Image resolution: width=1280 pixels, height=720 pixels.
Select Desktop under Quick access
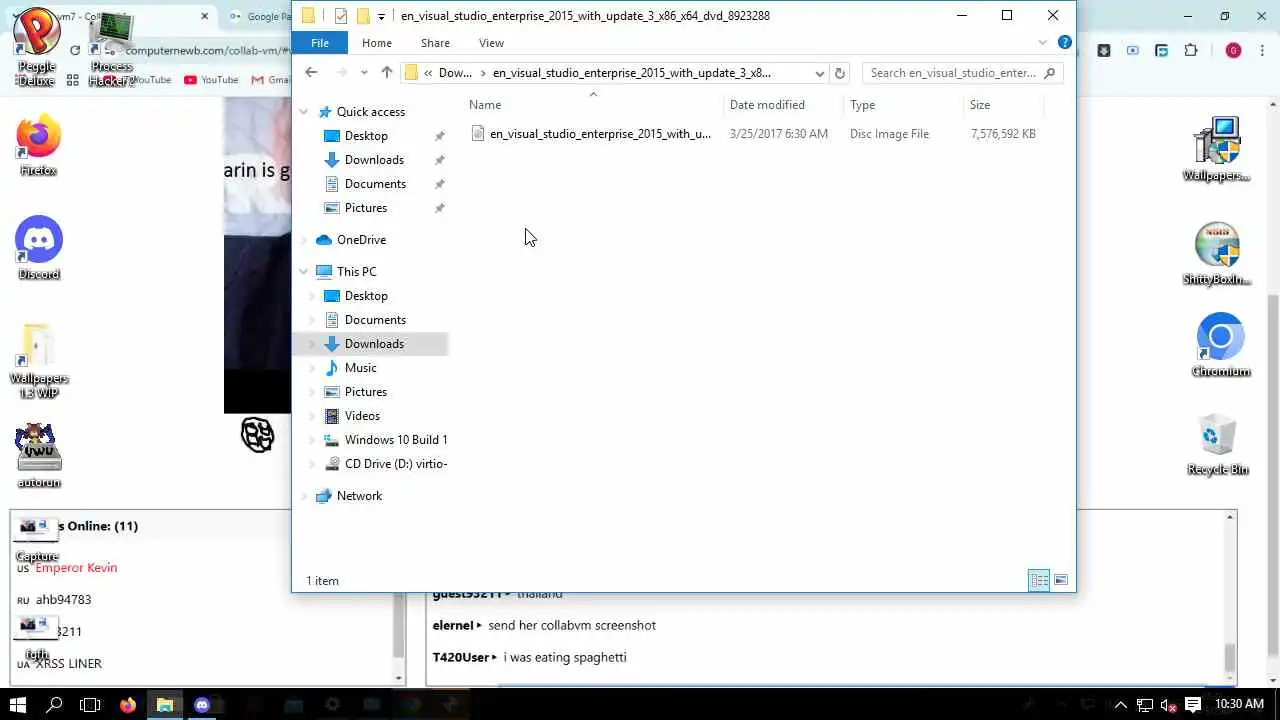coord(366,136)
